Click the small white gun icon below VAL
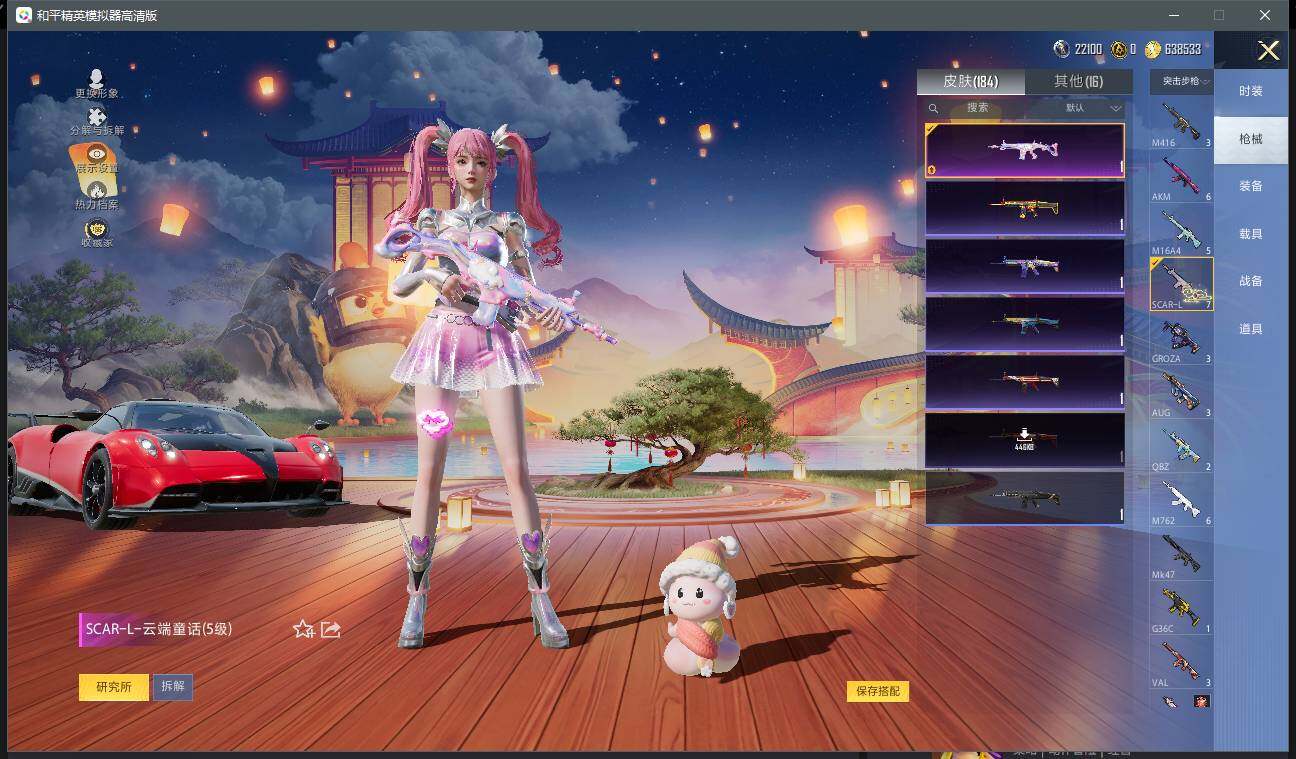1296x759 pixels. (1170, 701)
